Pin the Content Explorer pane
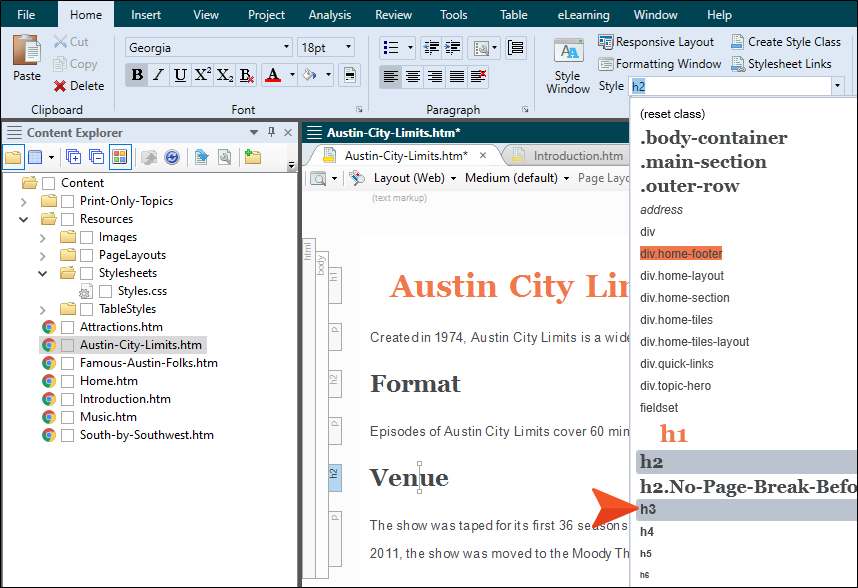Screen dimensions: 858x588 pos(271,132)
